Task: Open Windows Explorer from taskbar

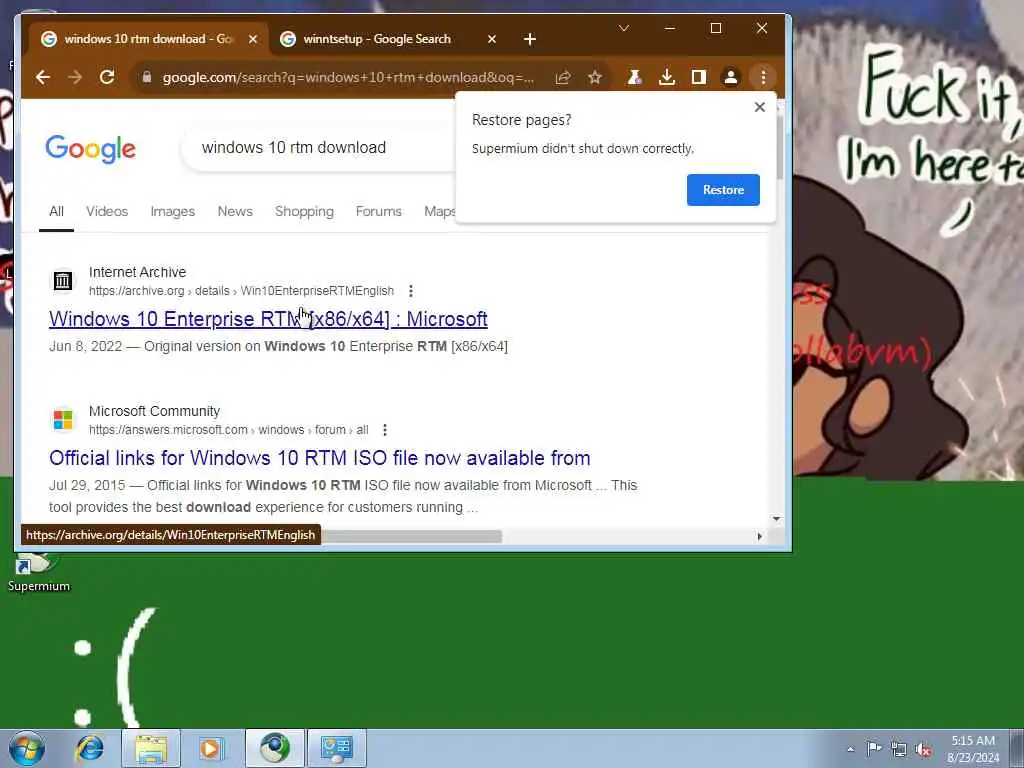Action: [x=151, y=748]
